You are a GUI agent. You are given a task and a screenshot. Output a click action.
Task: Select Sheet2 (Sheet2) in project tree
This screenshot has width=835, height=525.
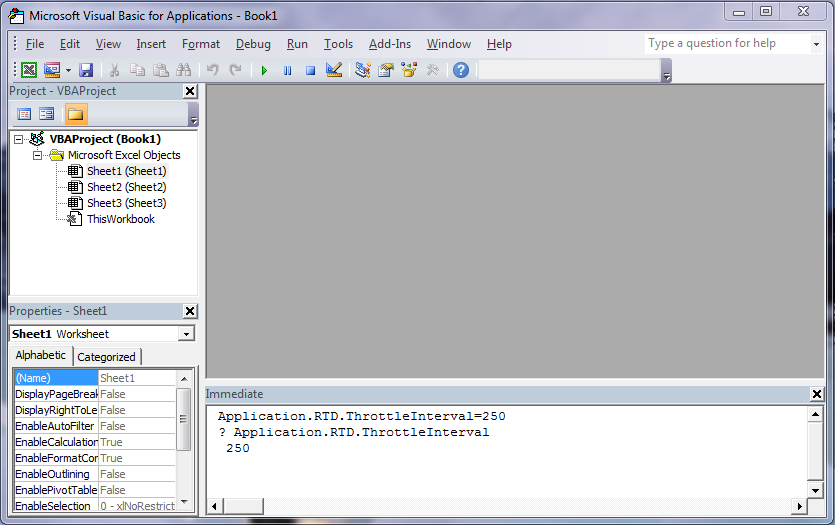coord(127,187)
